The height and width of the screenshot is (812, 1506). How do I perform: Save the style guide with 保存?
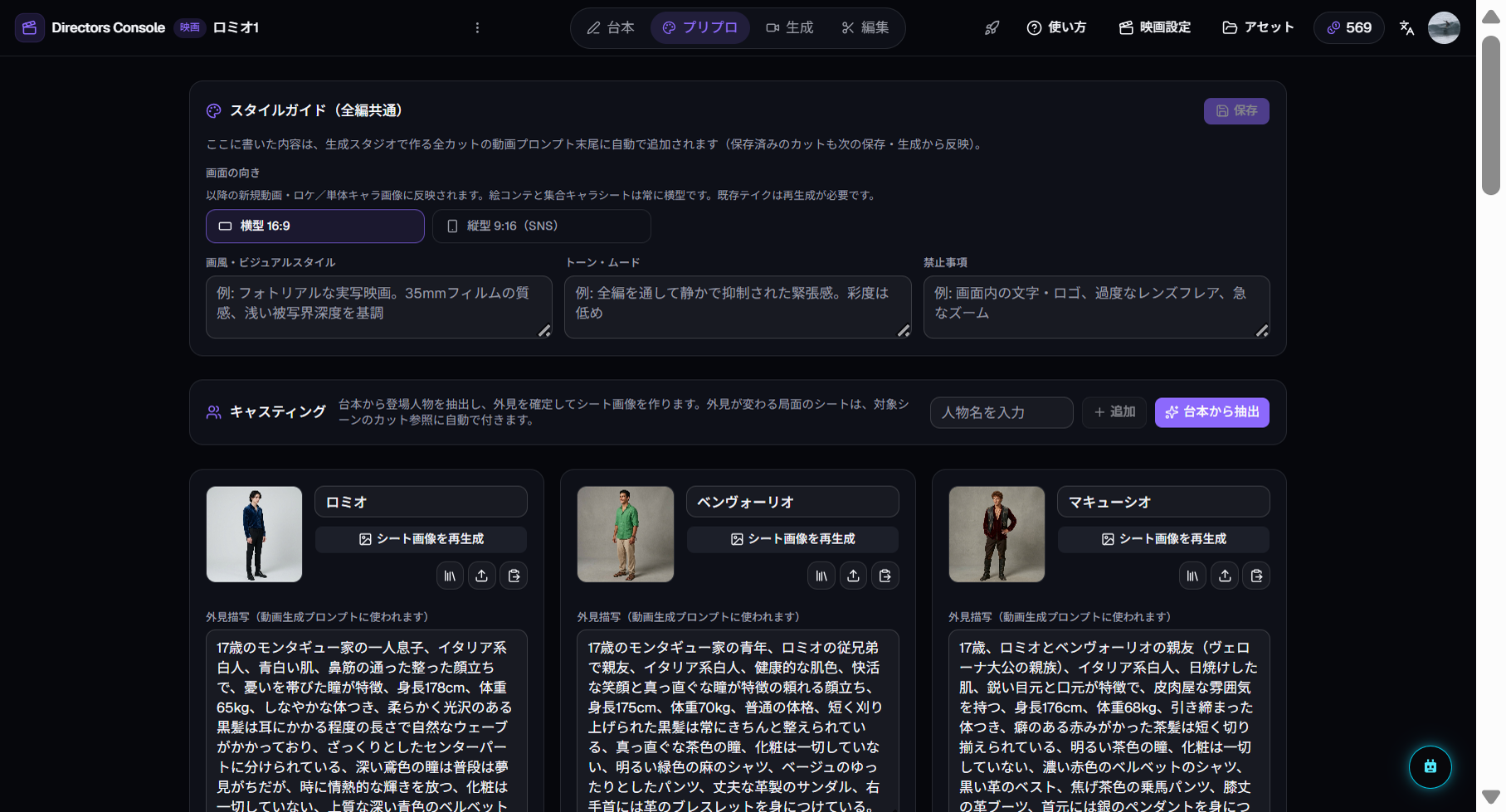pos(1236,110)
